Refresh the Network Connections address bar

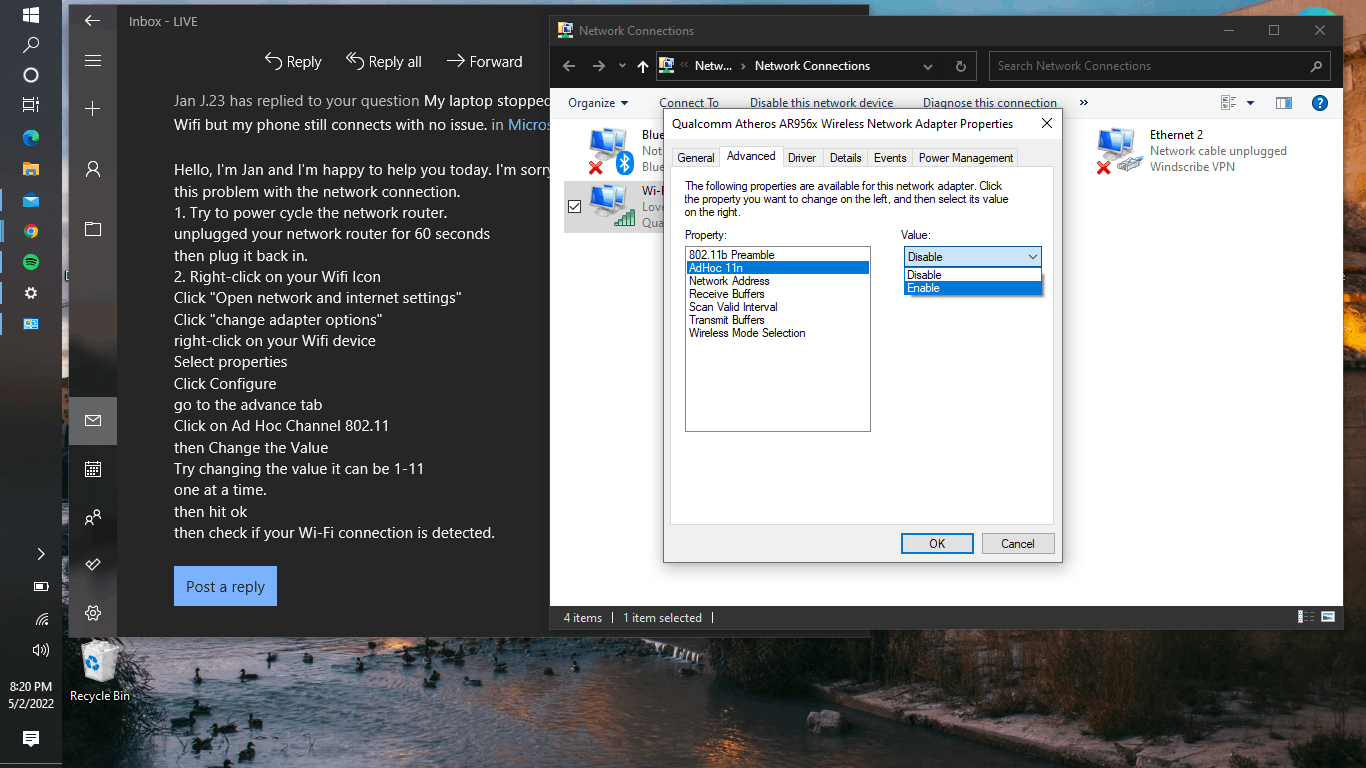(x=960, y=67)
